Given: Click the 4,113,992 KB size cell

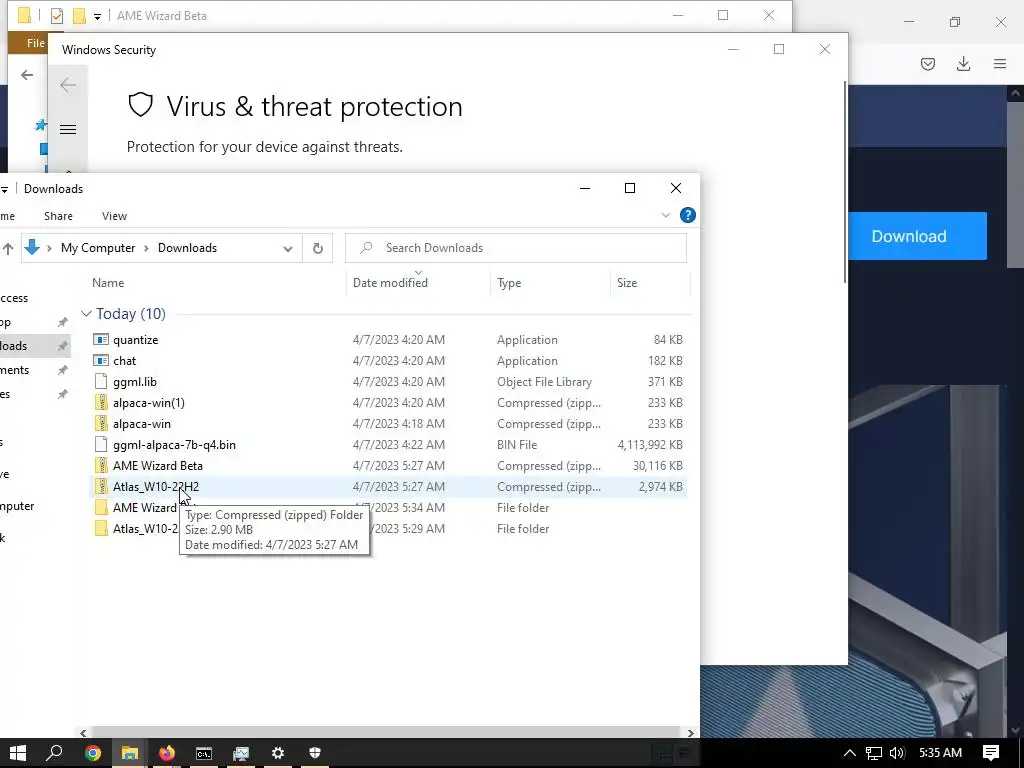Looking at the screenshot, I should tap(650, 445).
